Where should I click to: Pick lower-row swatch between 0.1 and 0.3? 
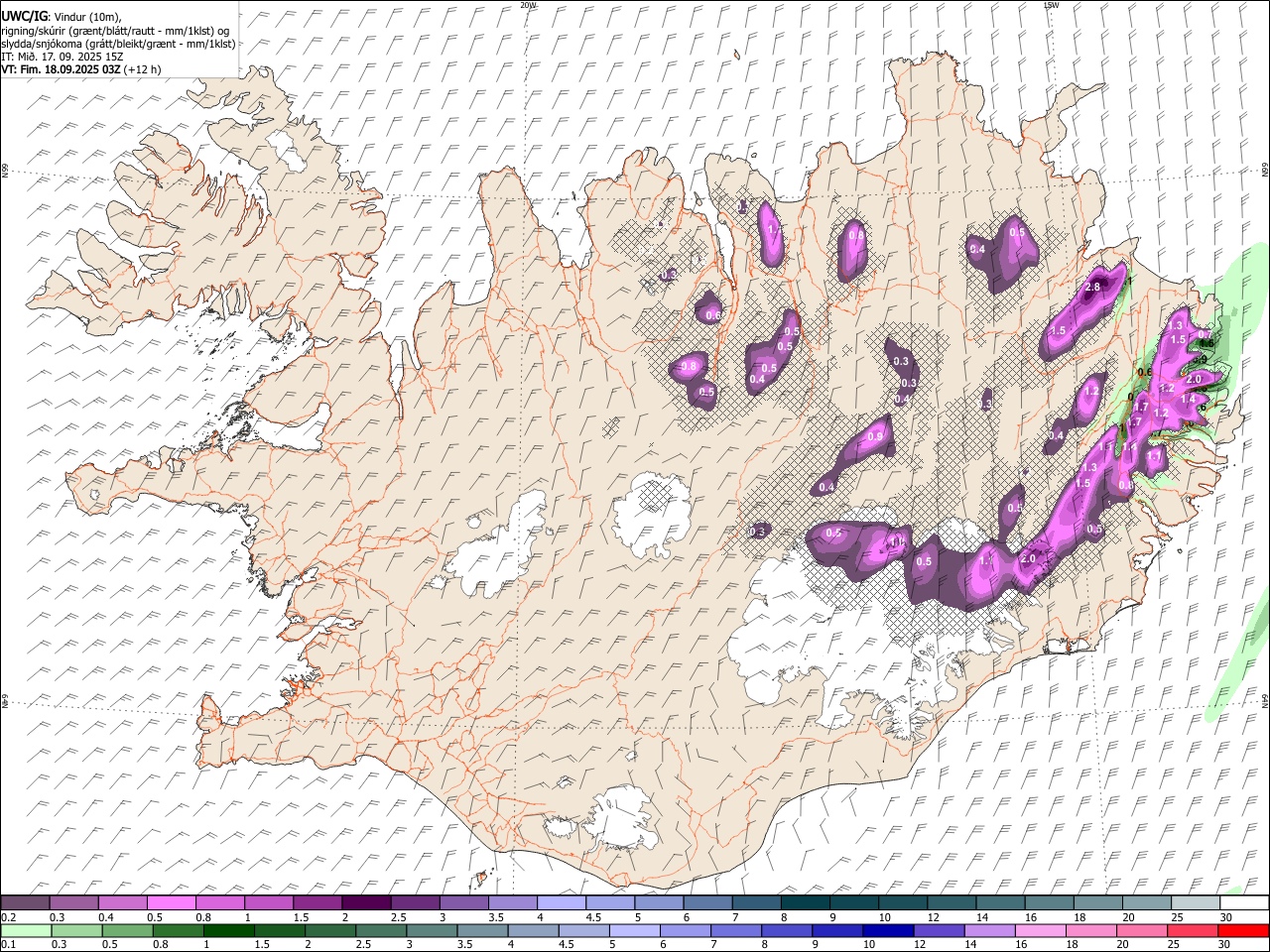point(26,930)
